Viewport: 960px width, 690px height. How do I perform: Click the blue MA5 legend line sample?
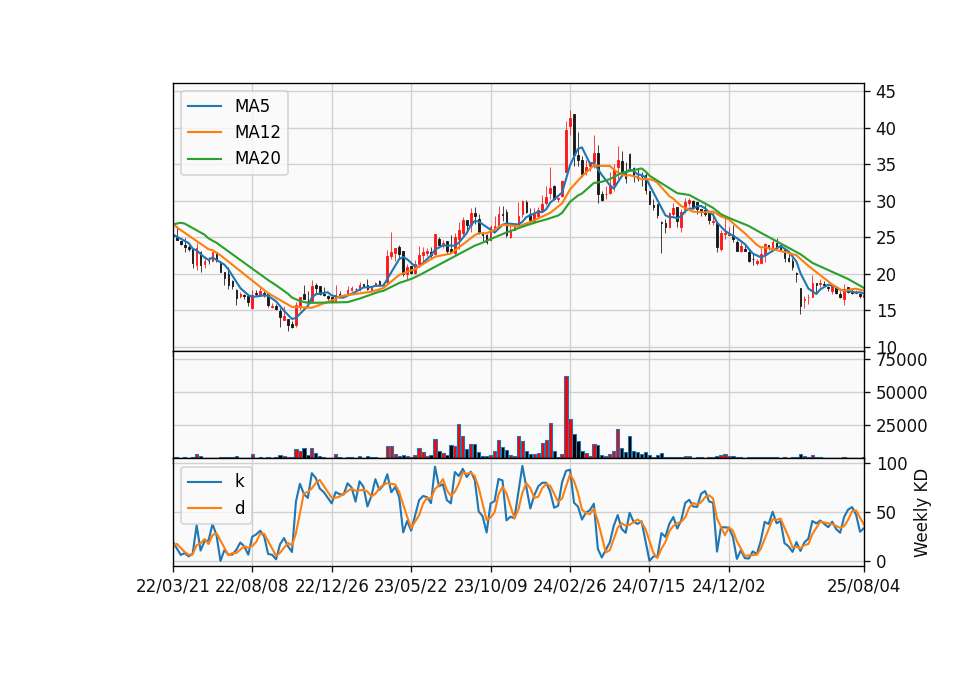(204, 106)
